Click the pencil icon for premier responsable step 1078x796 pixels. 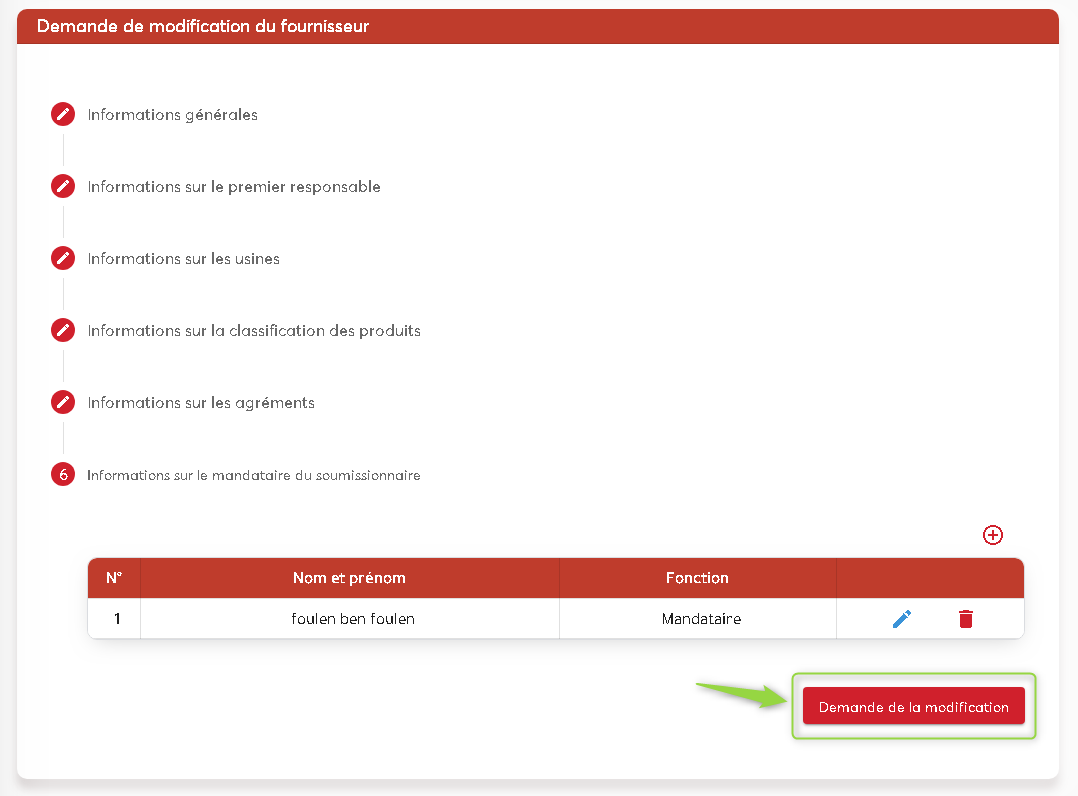(63, 186)
